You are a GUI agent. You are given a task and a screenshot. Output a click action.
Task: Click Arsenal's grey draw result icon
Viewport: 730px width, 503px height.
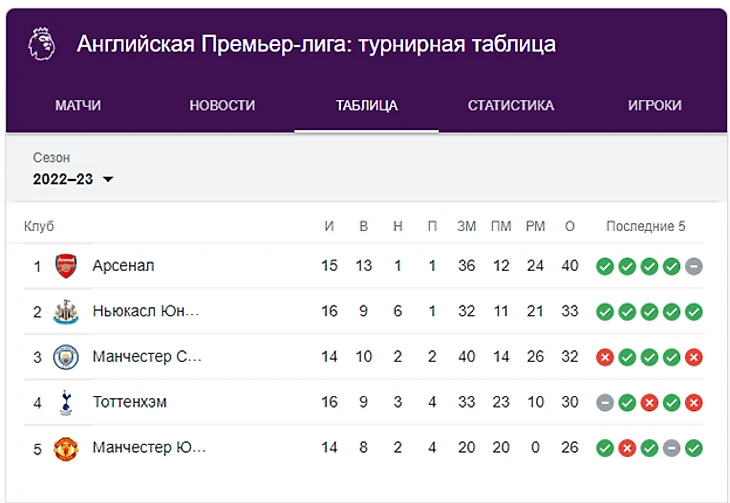694,266
